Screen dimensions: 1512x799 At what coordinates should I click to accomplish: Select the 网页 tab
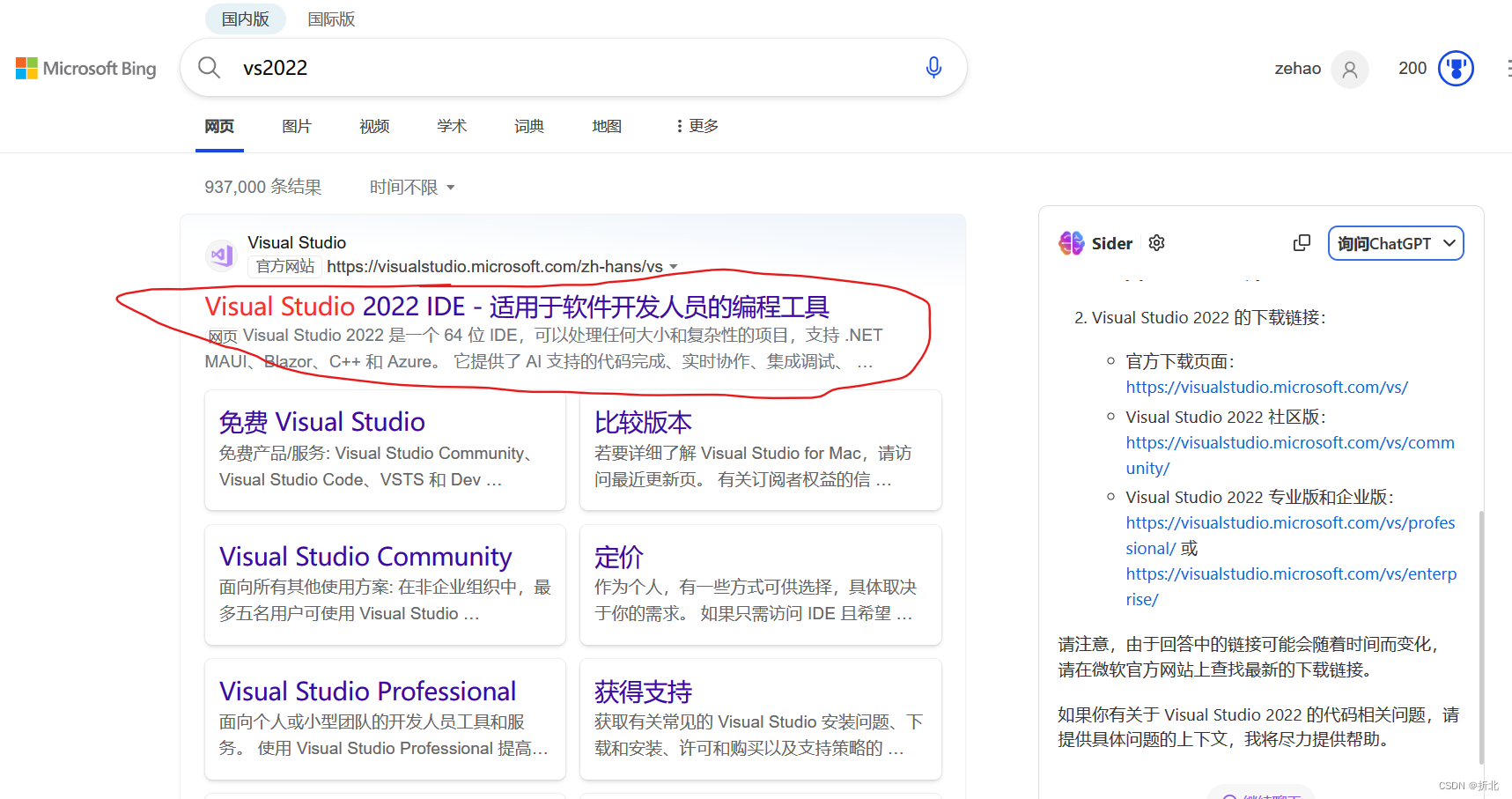pyautogui.click(x=219, y=126)
